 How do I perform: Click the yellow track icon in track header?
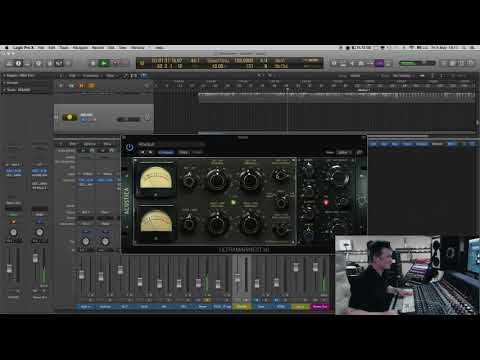69,117
